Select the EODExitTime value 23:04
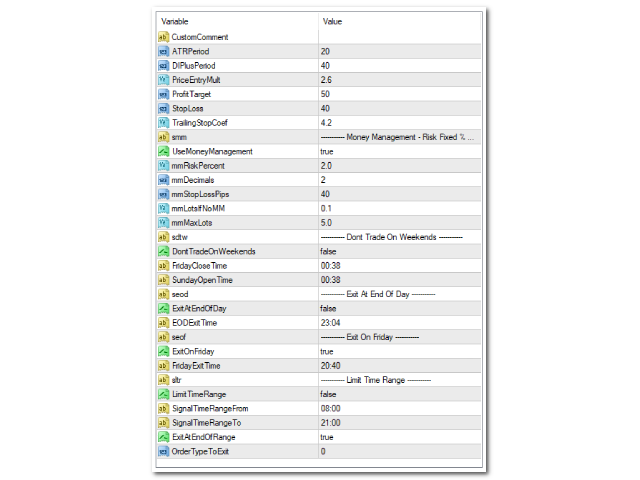 (x=330, y=323)
